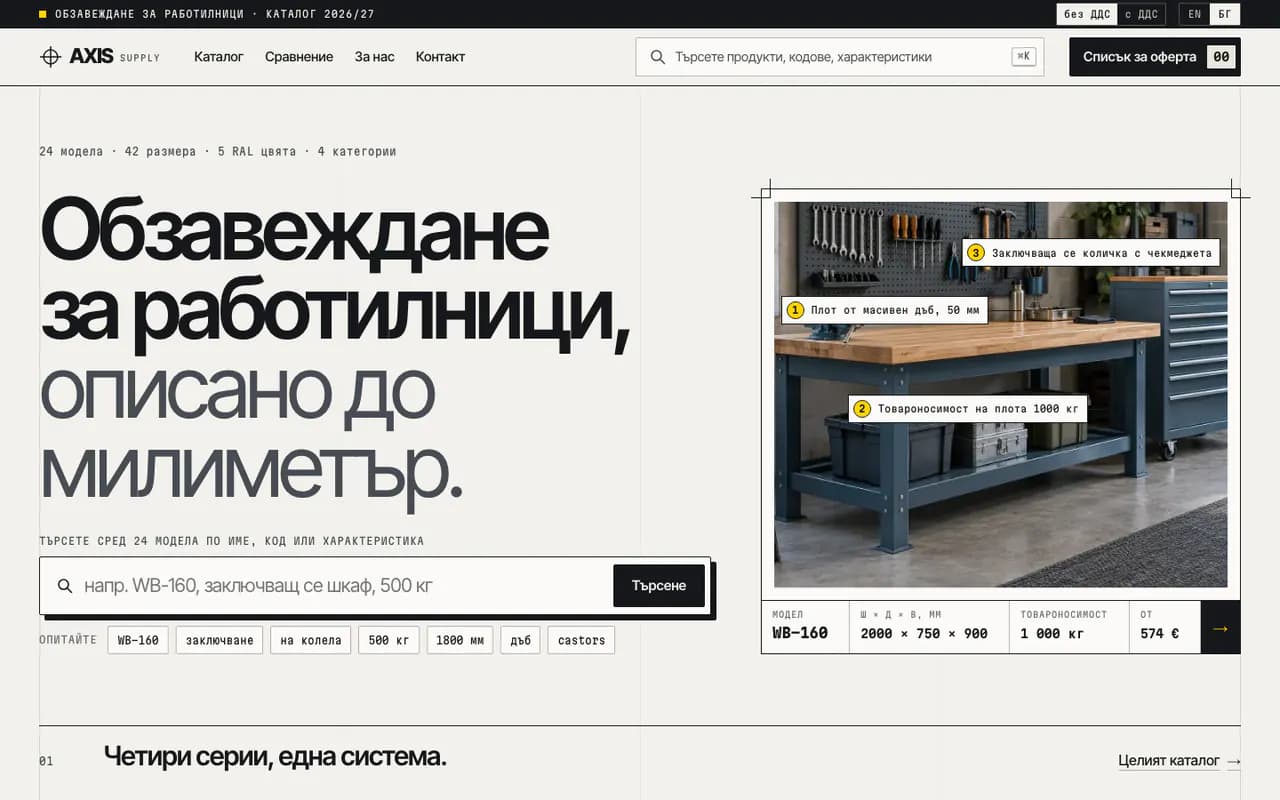1280x800 pixels.
Task: Open the Каталог menu item
Action: coord(219,57)
